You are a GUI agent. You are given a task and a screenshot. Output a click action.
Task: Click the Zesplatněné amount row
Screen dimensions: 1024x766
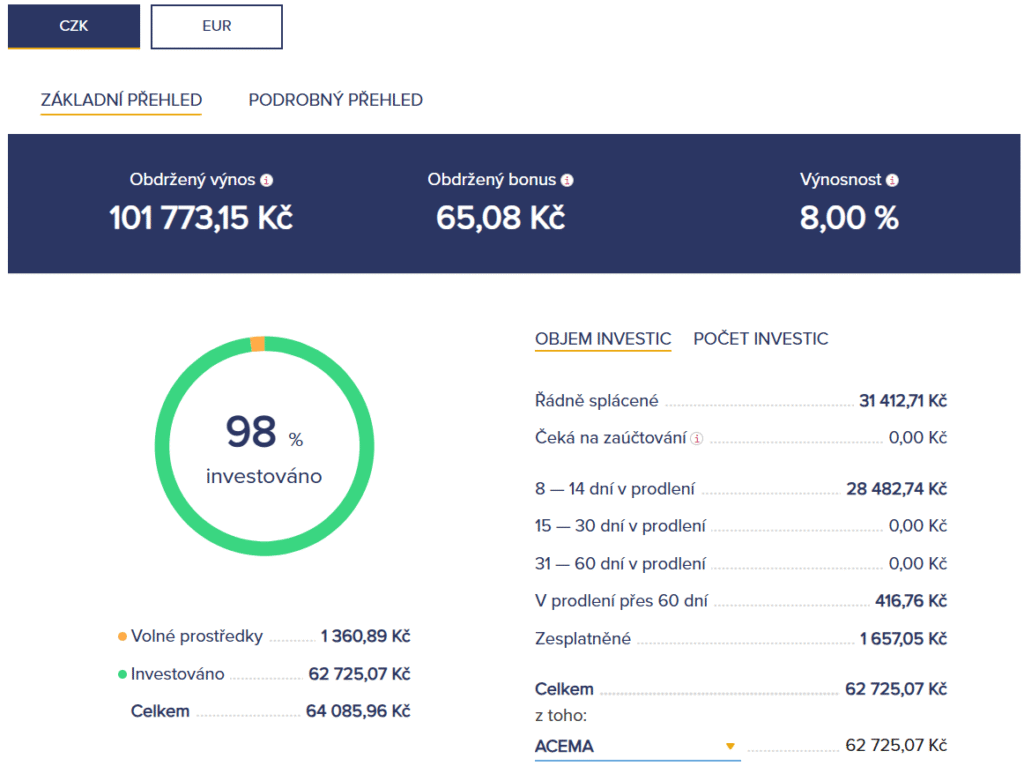tap(741, 639)
